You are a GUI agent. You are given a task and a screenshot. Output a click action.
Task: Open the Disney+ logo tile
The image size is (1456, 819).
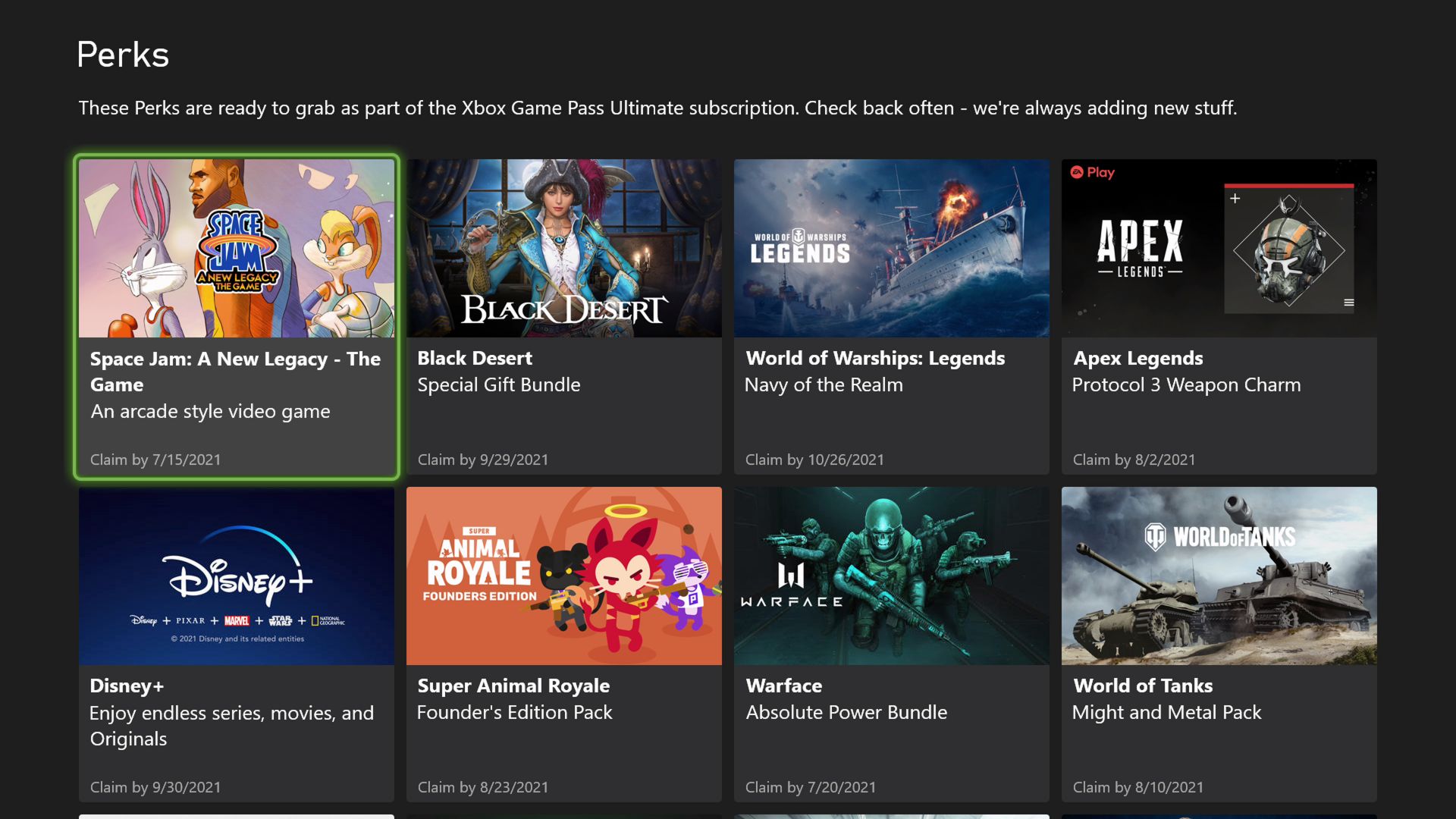tap(236, 576)
